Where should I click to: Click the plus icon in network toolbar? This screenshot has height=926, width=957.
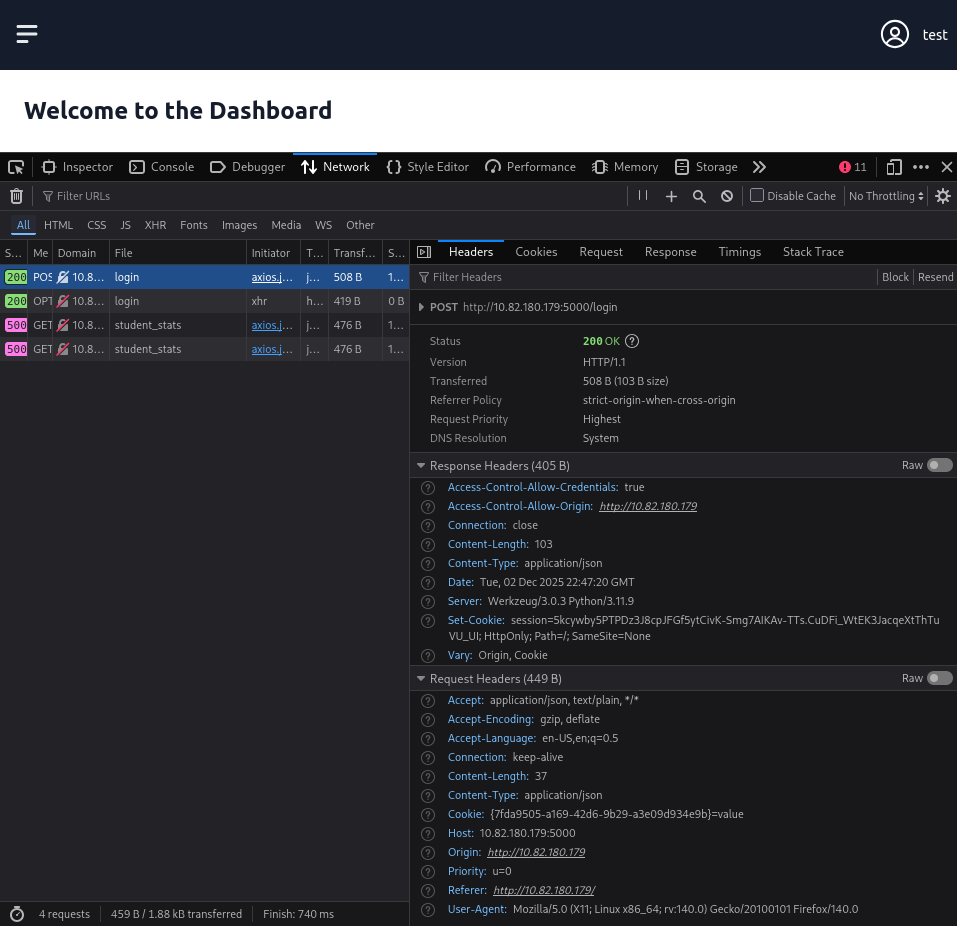pos(671,196)
